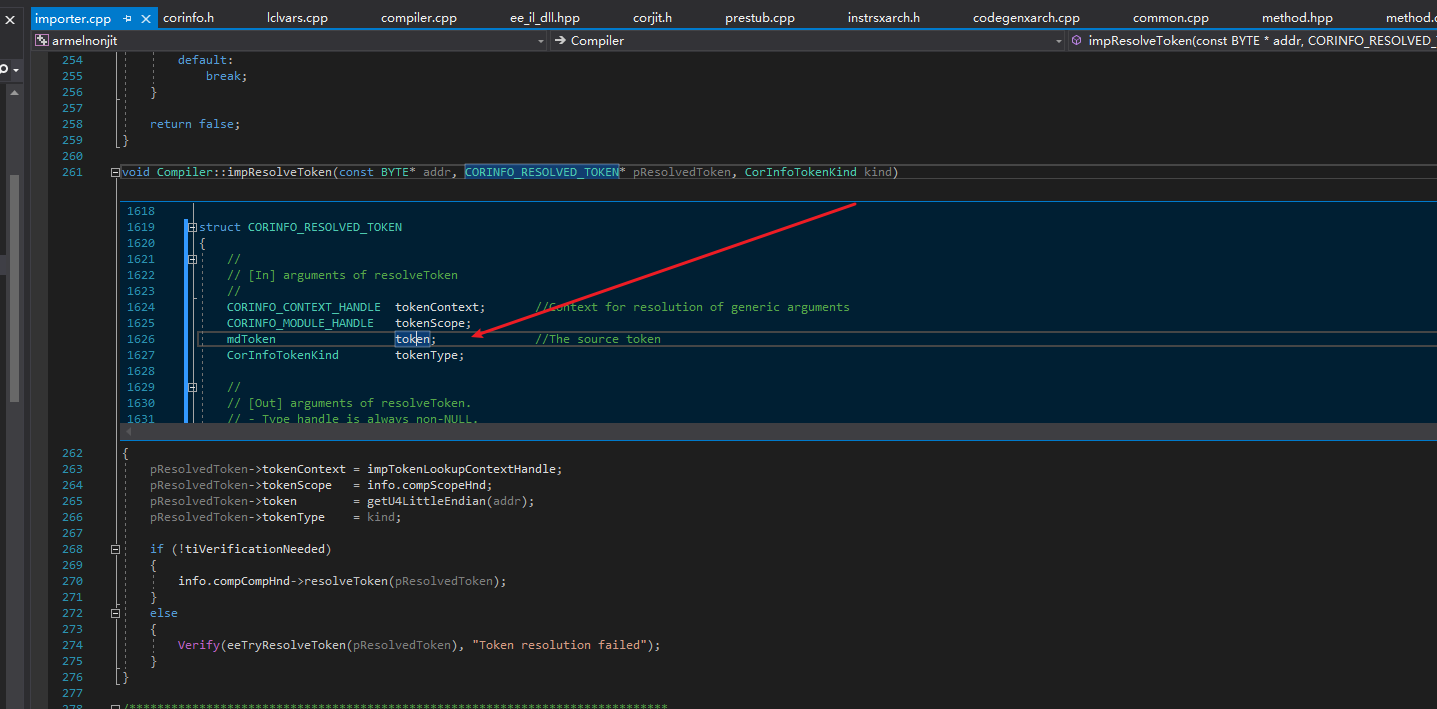Collapse the impResolveToken function at line 261
The image size is (1437, 709).
click(x=116, y=173)
